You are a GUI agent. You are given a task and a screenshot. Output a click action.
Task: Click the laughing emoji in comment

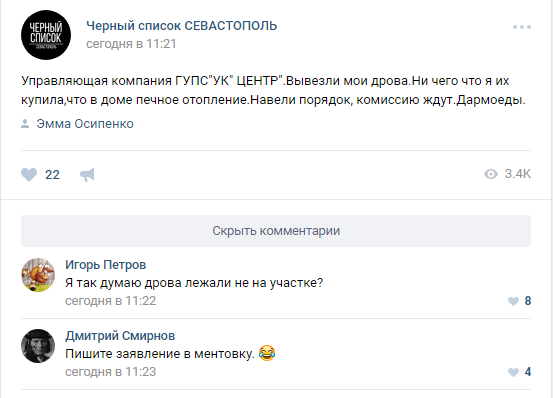(267, 353)
